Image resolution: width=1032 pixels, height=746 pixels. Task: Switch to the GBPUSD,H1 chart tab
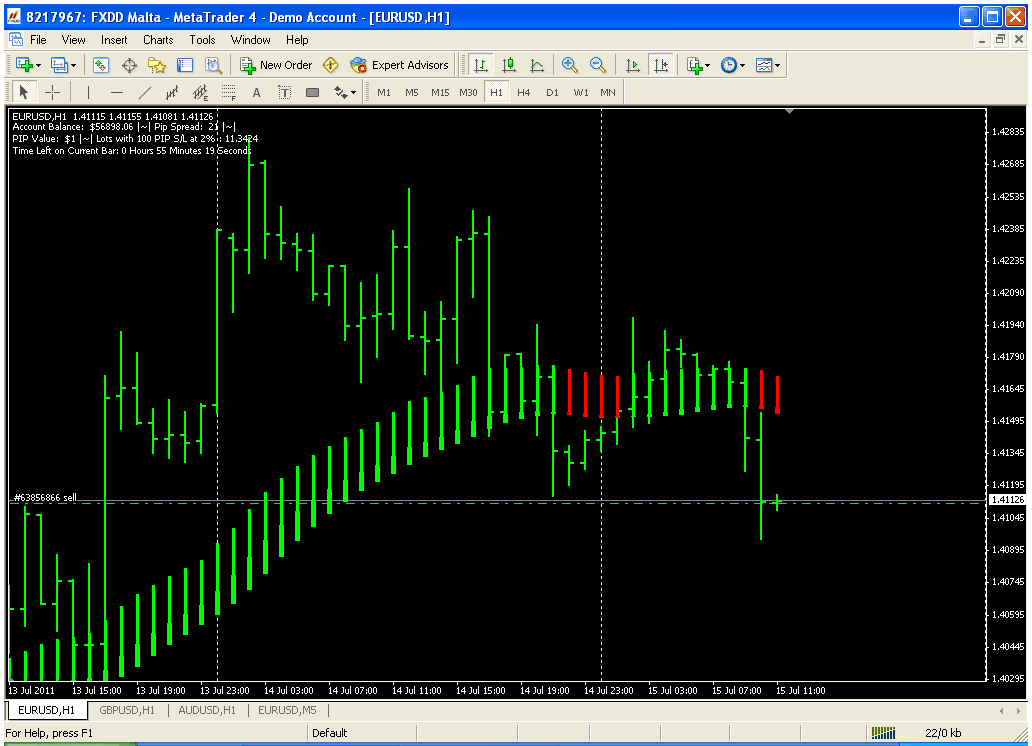click(x=126, y=710)
